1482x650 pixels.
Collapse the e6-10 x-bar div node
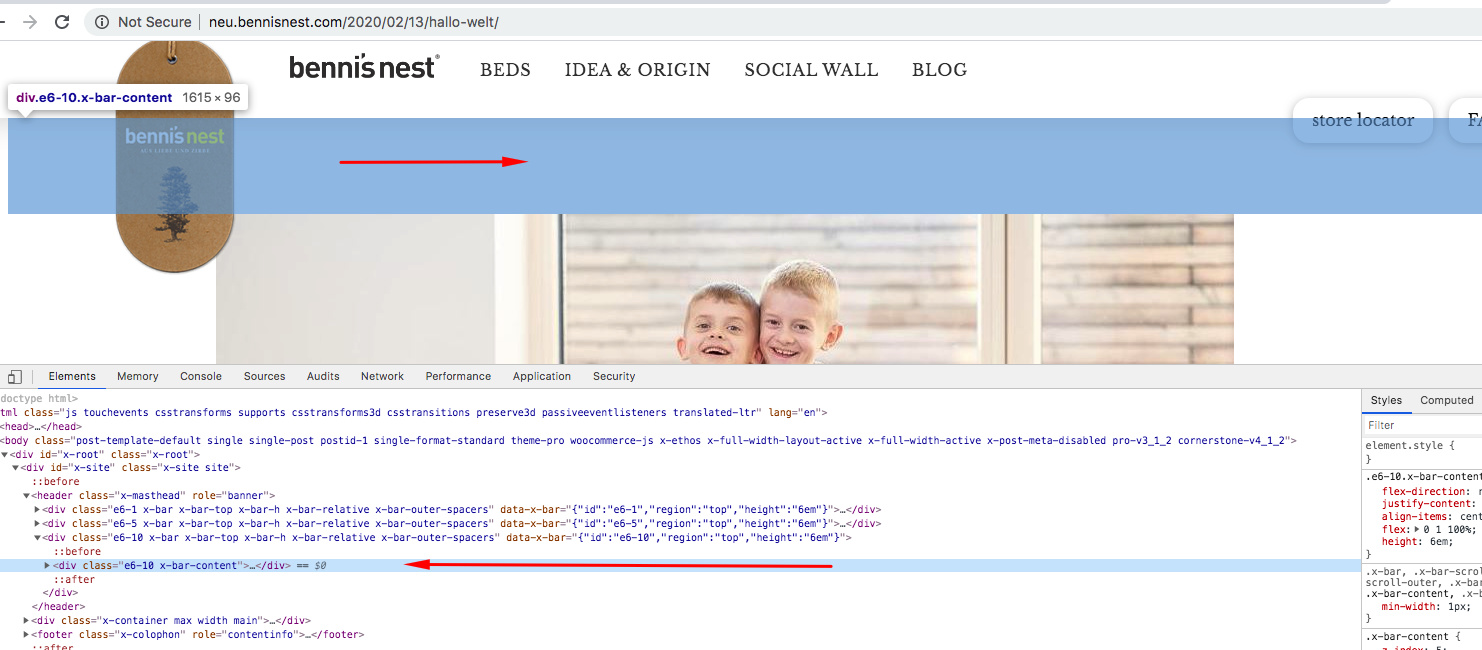tap(37, 538)
